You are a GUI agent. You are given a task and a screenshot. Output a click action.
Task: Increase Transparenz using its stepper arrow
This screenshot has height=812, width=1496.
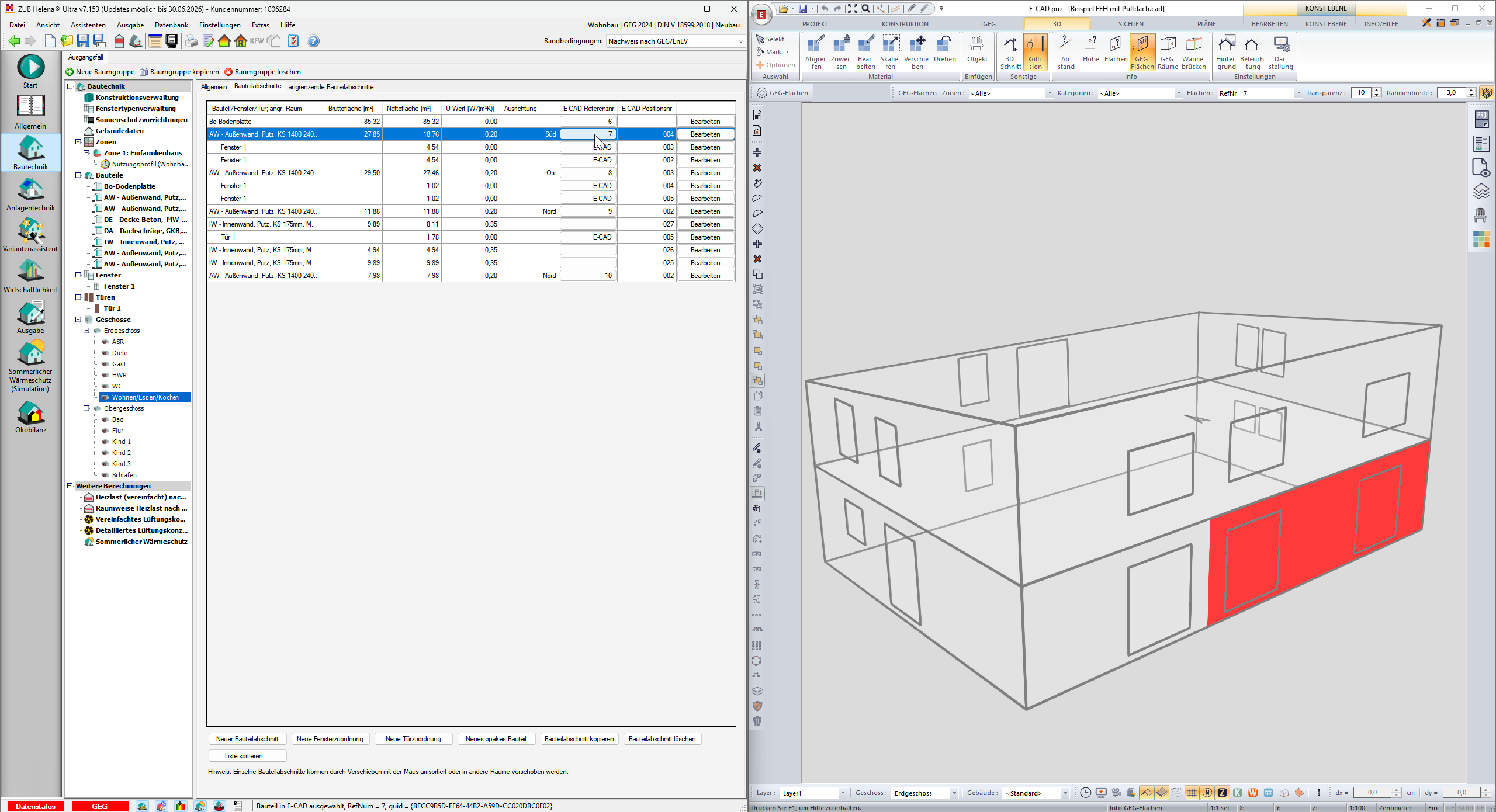(x=1377, y=89)
